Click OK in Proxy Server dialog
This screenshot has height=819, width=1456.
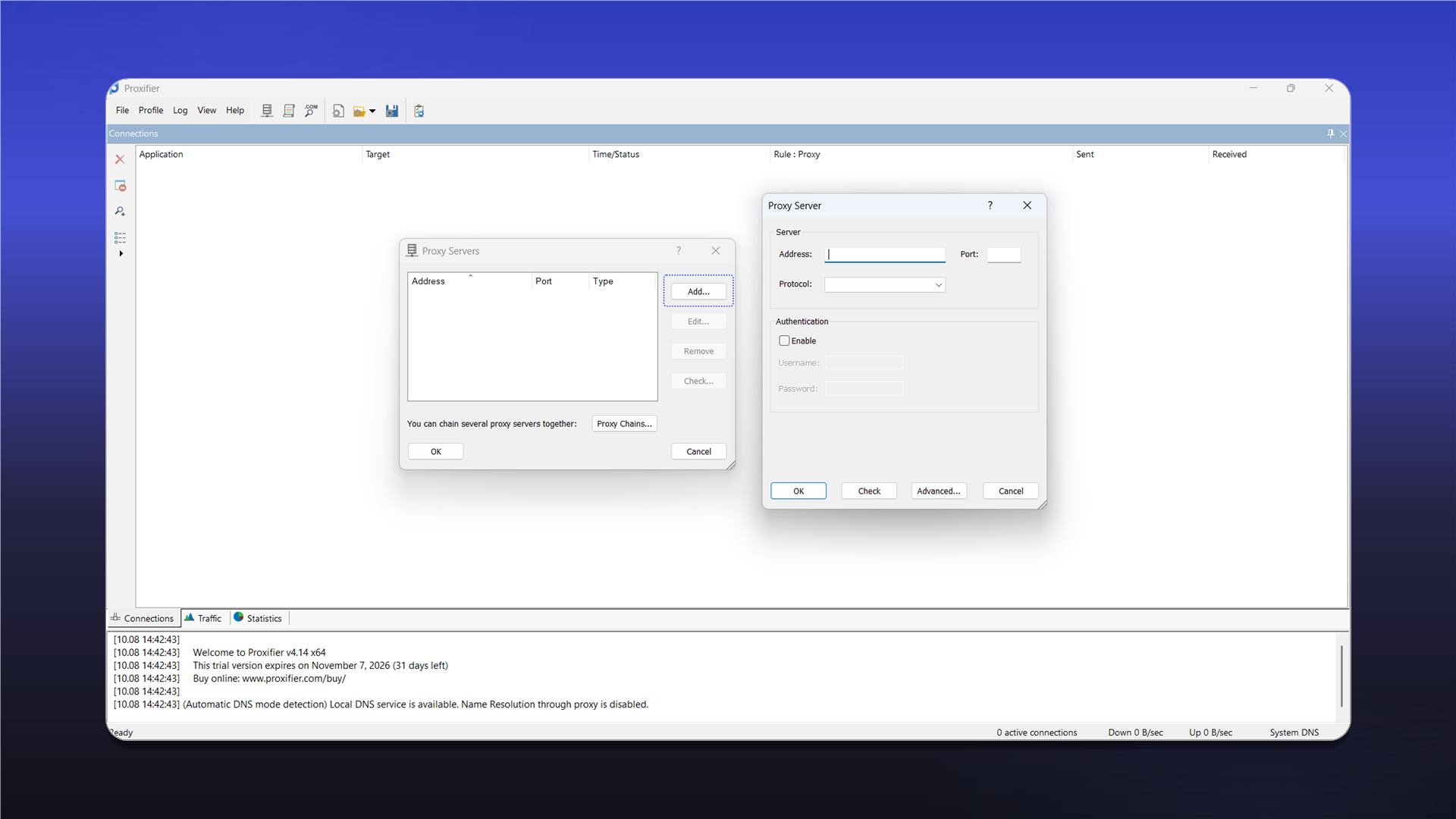[x=799, y=491]
